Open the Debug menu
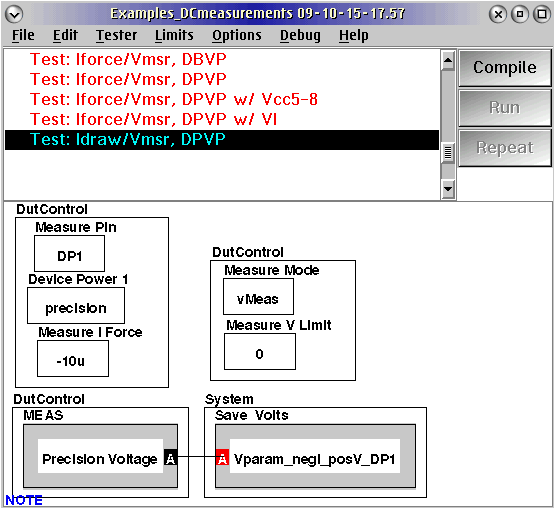The image size is (557, 510). [300, 35]
